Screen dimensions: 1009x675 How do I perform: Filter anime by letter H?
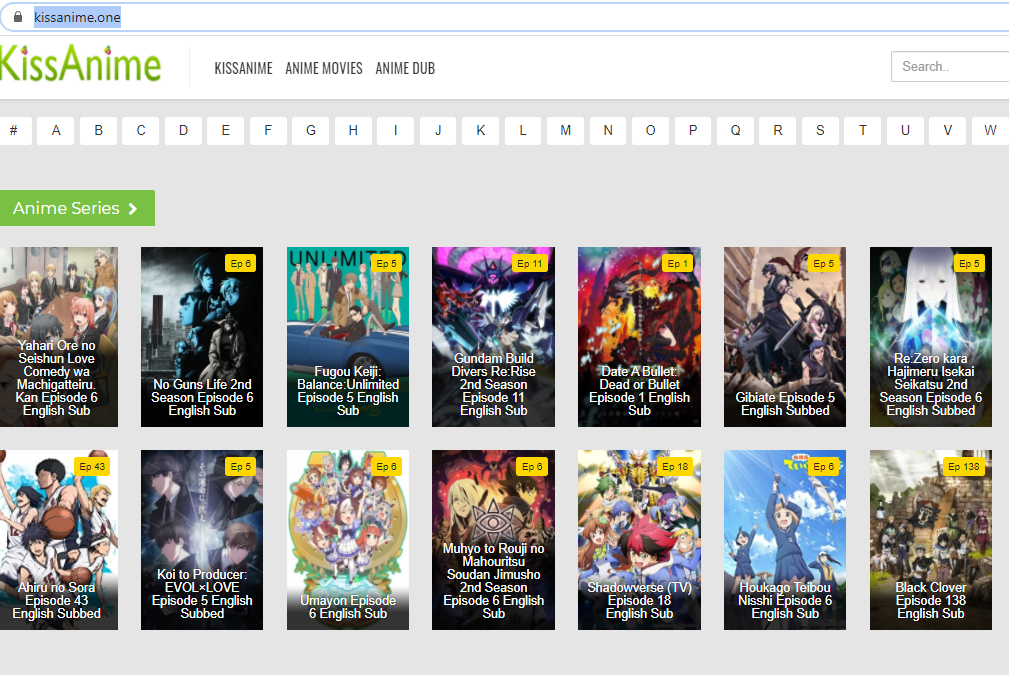(353, 131)
